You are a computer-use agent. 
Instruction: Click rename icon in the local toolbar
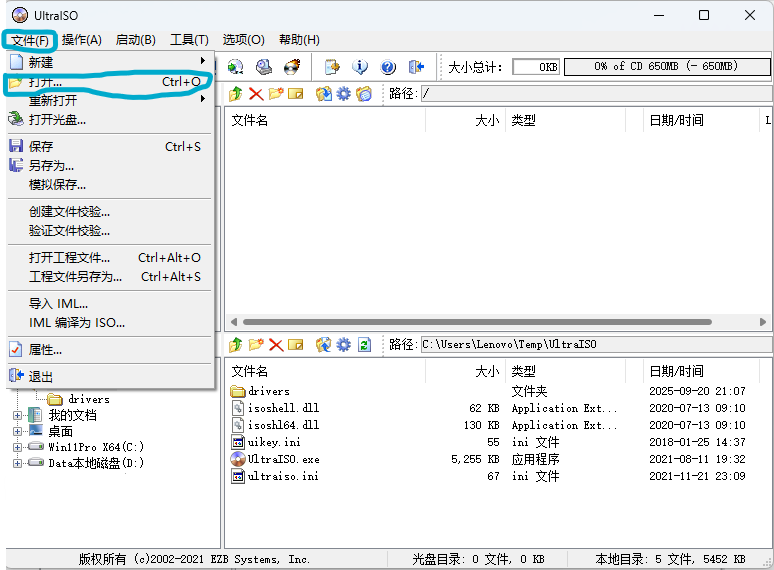pos(296,344)
